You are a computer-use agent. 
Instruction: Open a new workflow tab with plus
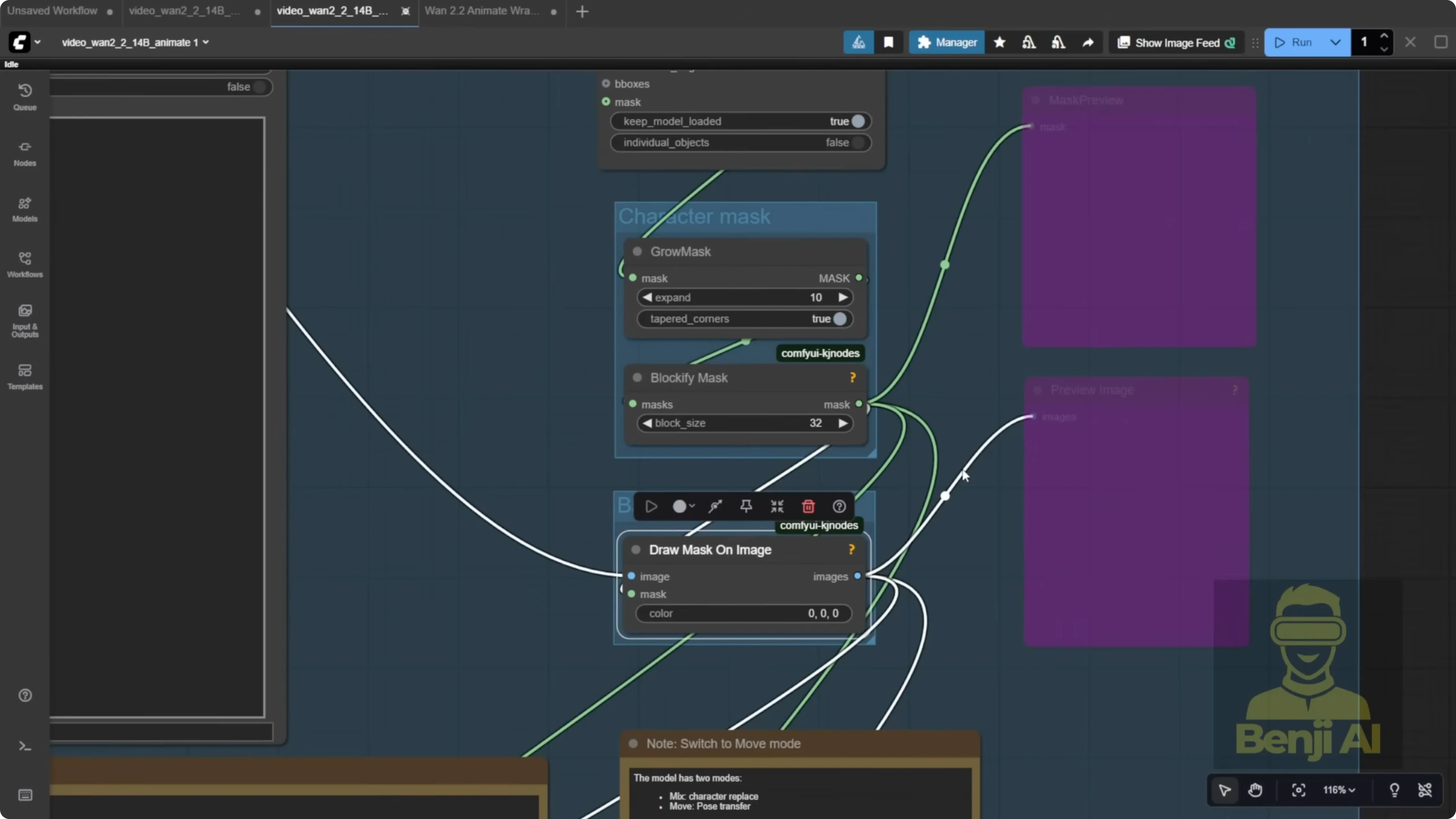582,11
